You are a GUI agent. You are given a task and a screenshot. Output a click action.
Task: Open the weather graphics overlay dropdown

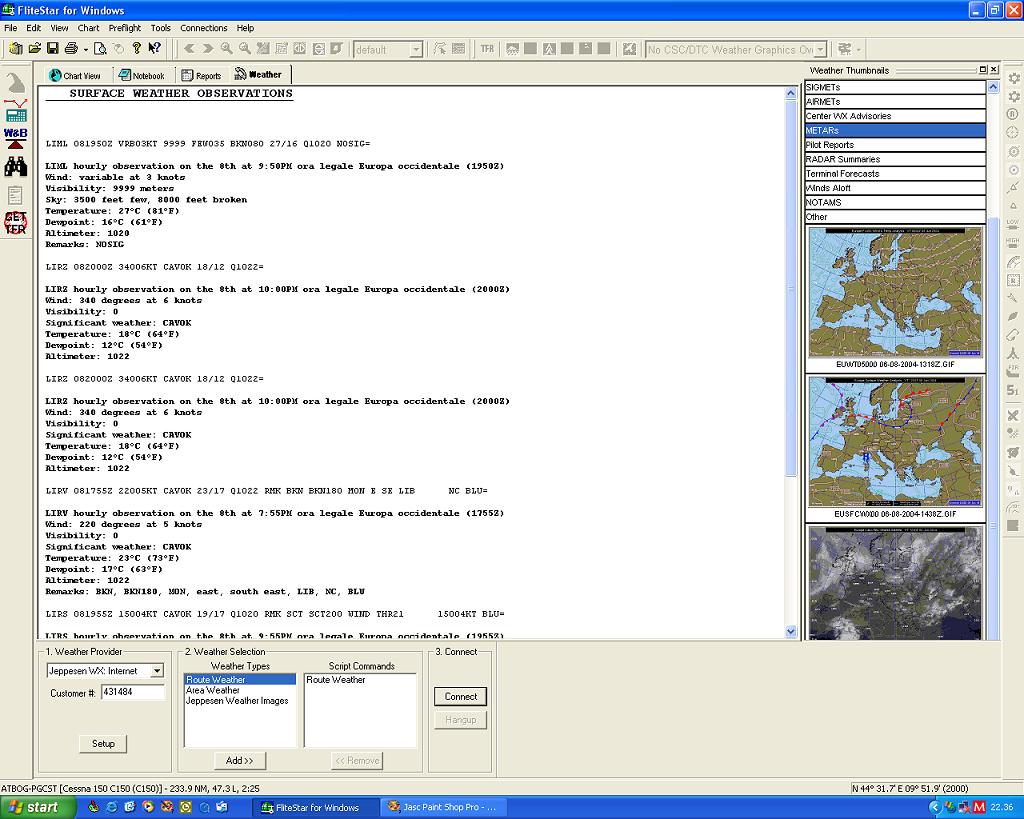820,49
